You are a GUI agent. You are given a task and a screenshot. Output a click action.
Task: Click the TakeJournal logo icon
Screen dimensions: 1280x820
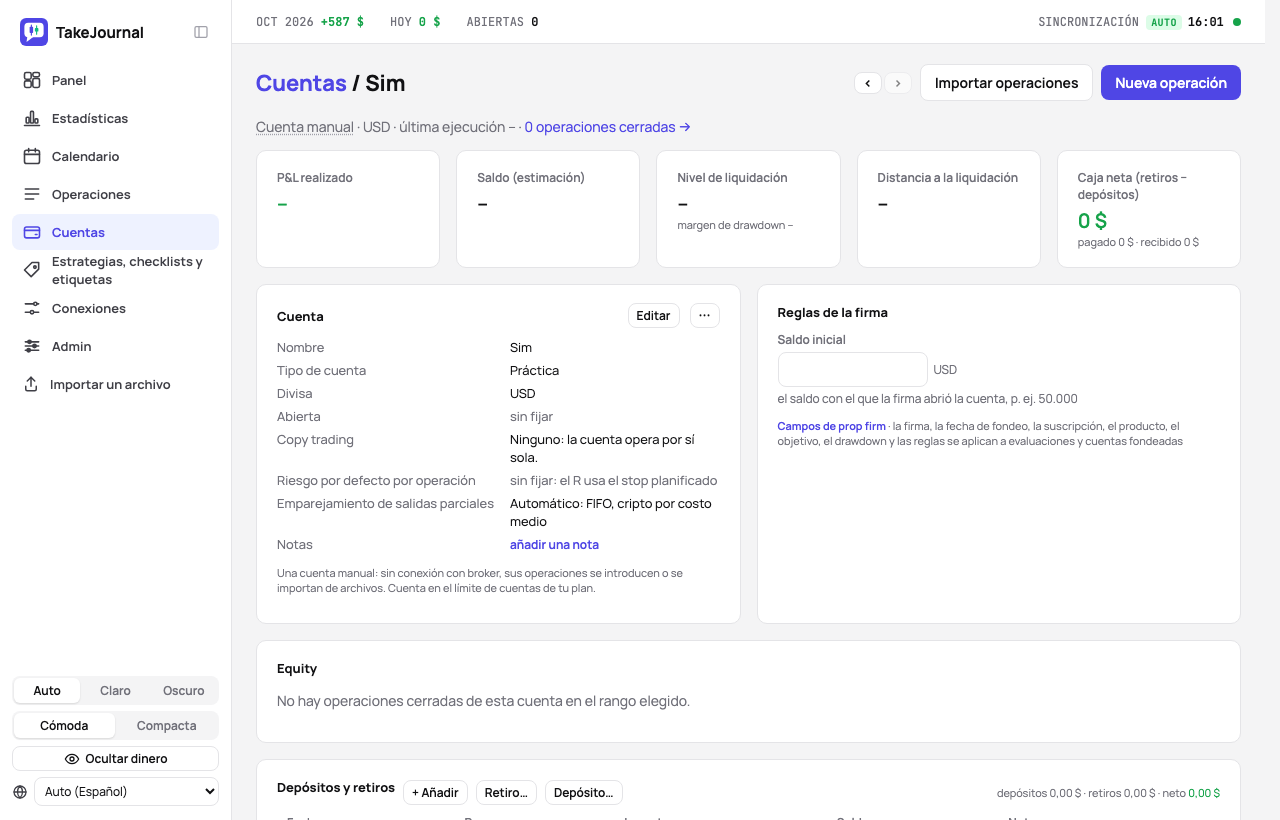(x=34, y=32)
